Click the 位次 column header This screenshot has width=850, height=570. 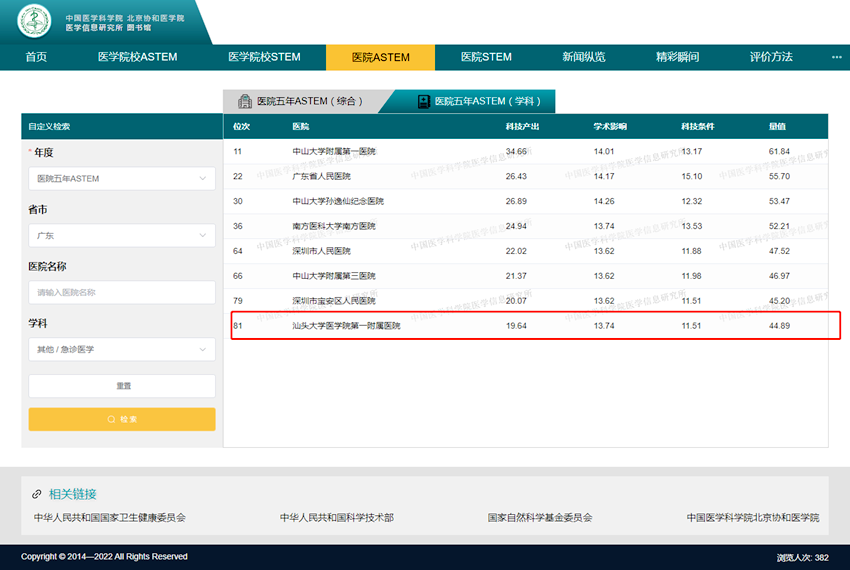[241, 126]
